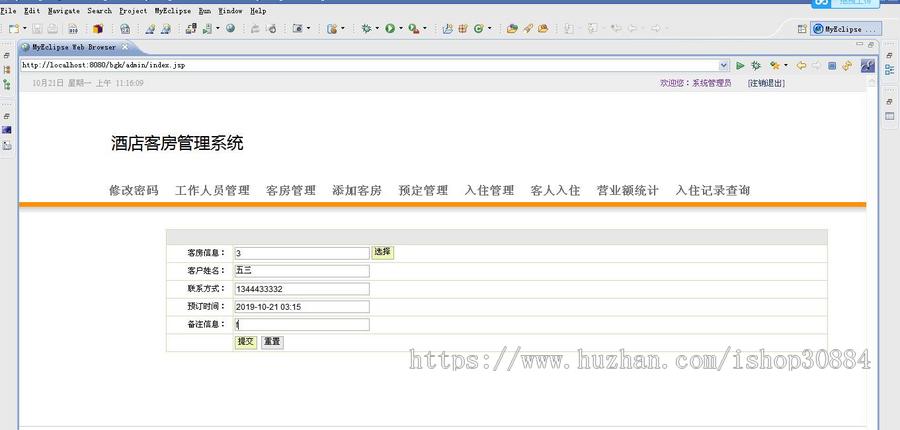Click the screenshot capture toolbar icon

coord(298,28)
